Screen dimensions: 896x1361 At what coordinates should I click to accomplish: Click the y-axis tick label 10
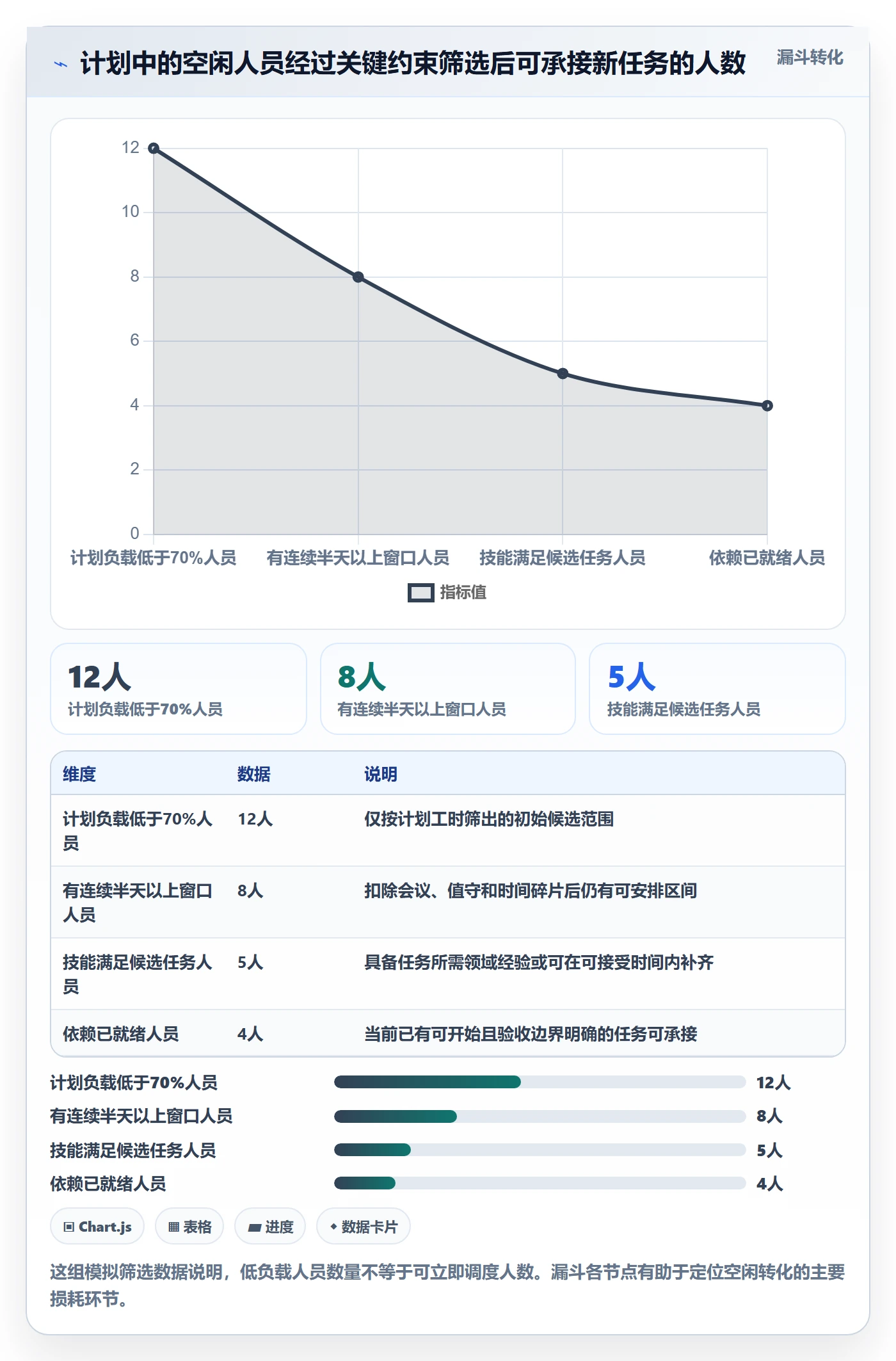(131, 212)
